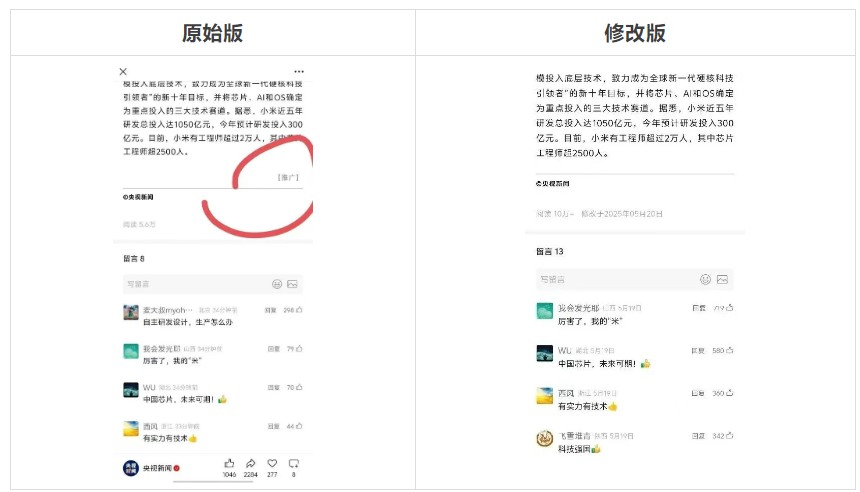Viewport: 860px width, 492px height.
Task: Reply to 麦大叔myoh's comment via 回复
Action: (x=270, y=310)
